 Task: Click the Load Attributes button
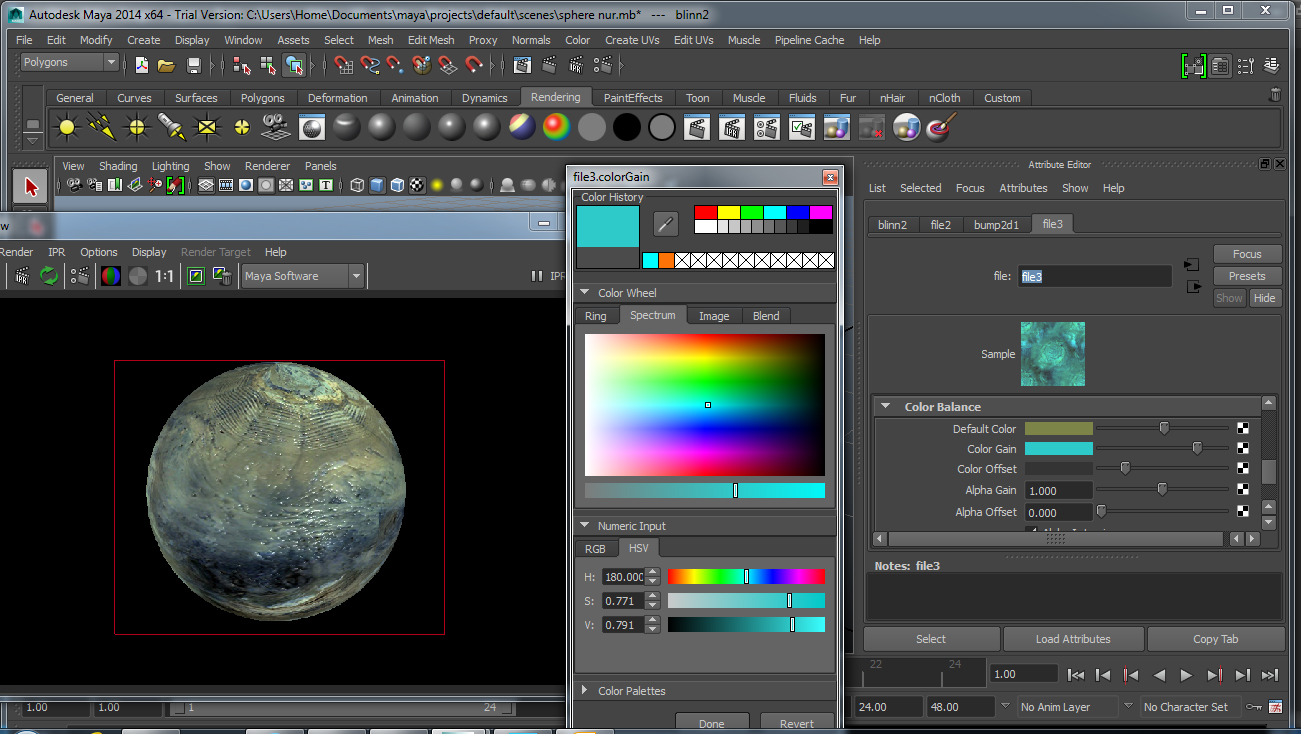(x=1073, y=639)
